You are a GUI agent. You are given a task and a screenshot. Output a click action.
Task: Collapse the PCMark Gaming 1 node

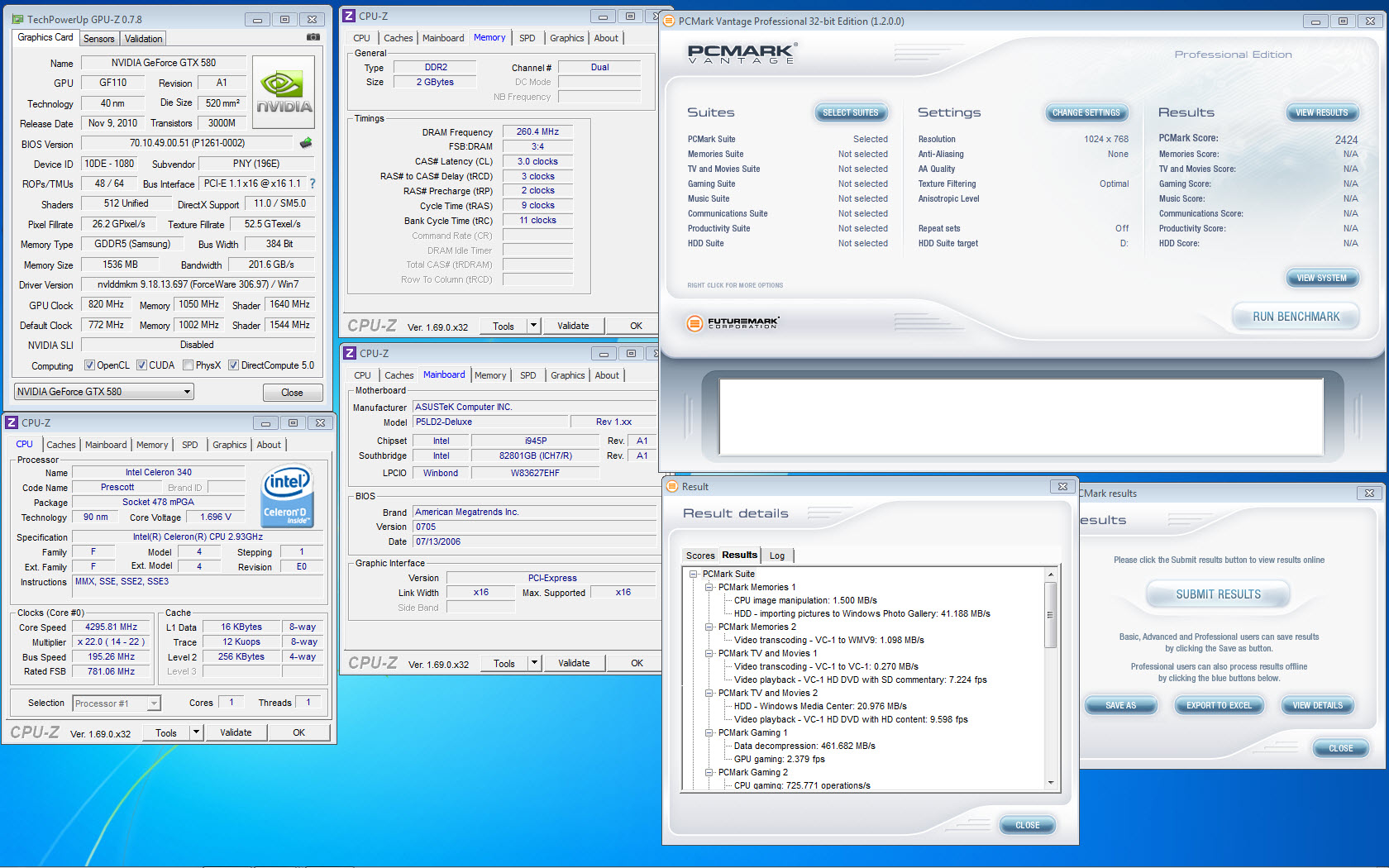(709, 732)
